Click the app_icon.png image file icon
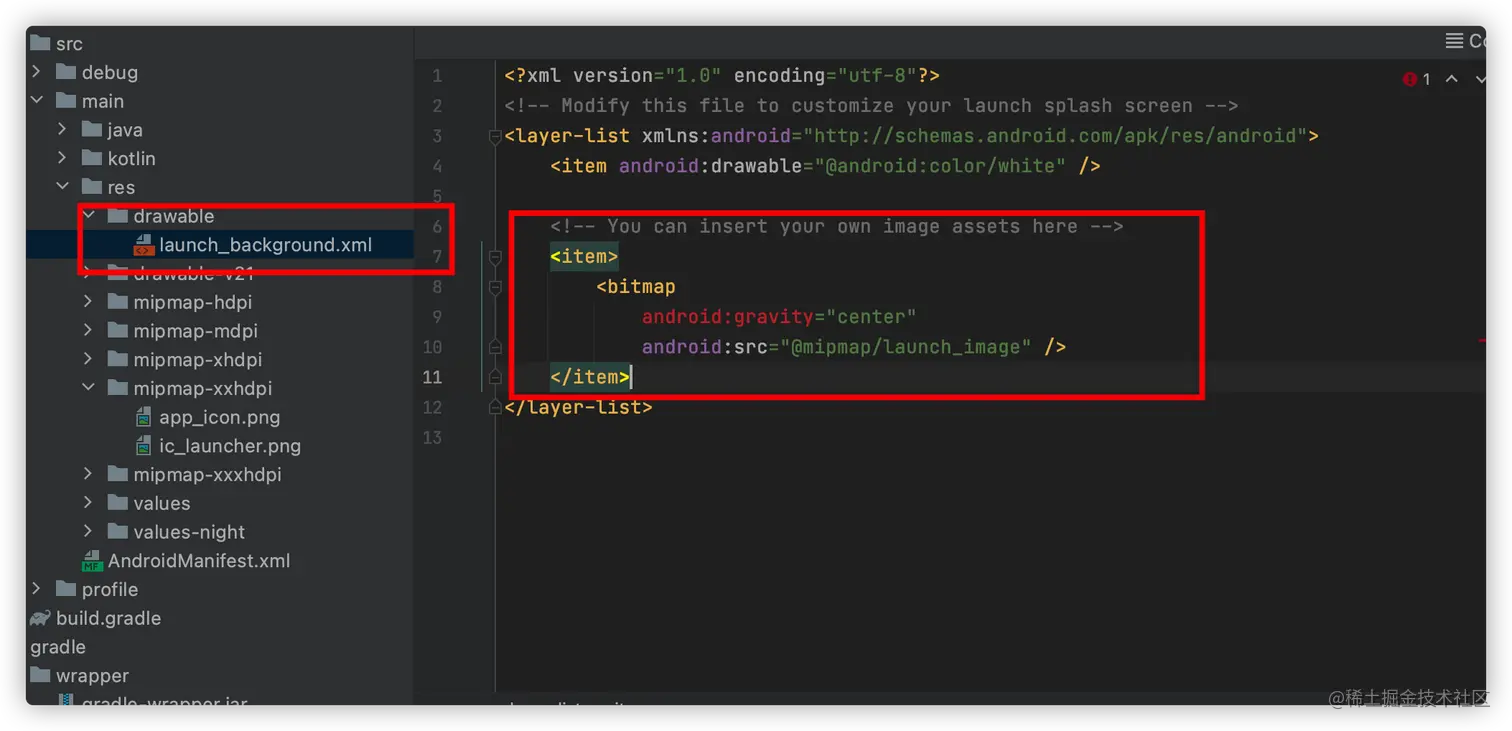This screenshot has width=1512, height=731. 144,417
